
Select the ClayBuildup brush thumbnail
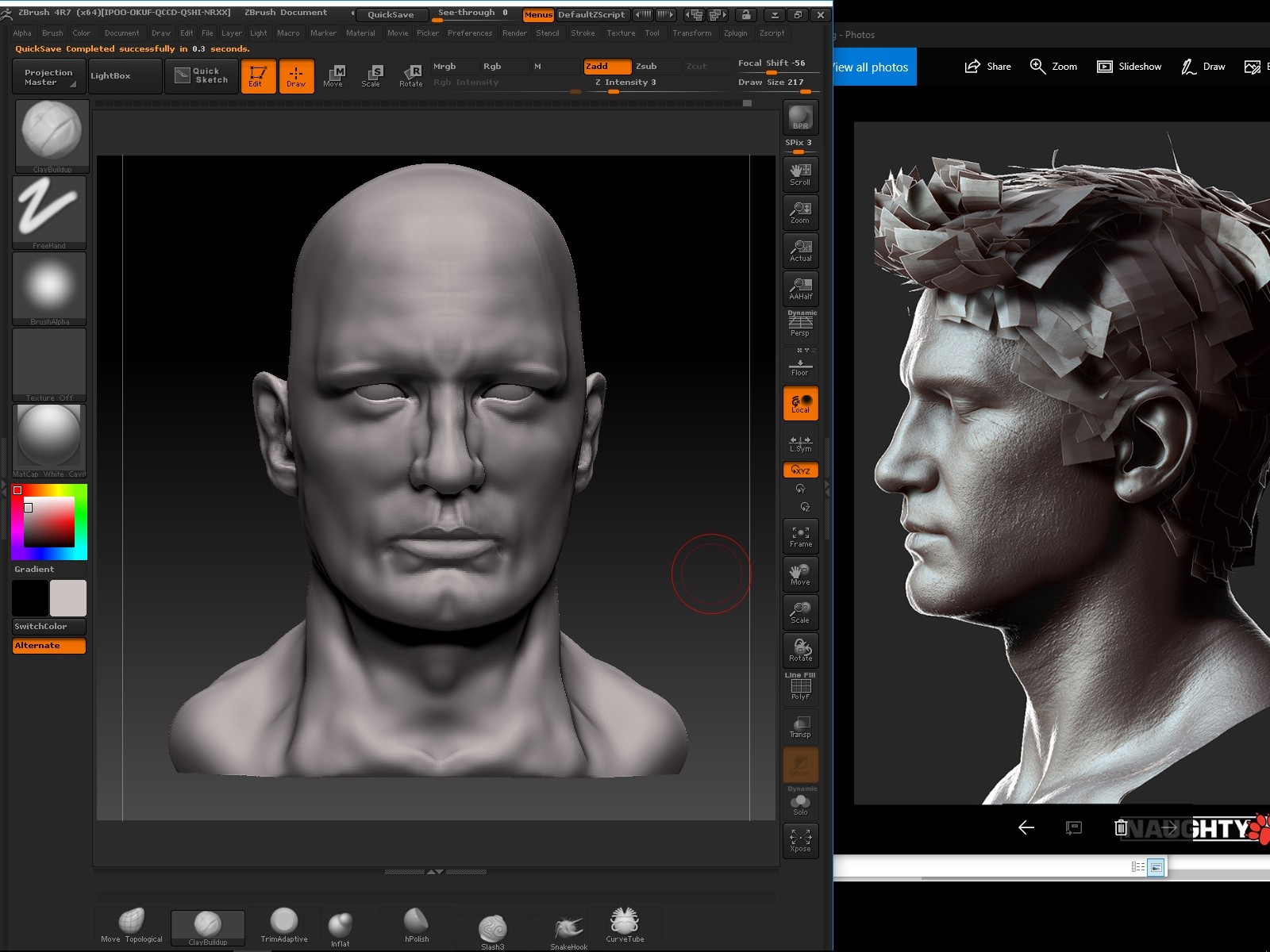click(x=51, y=135)
